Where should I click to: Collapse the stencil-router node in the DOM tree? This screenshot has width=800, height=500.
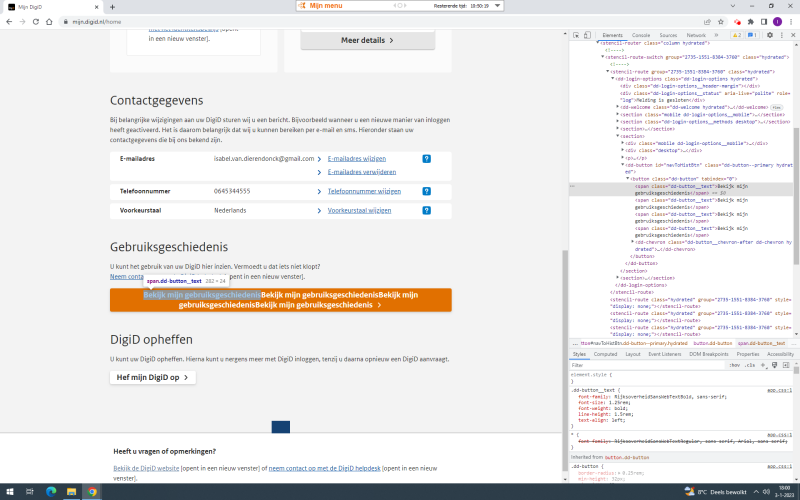coord(598,44)
